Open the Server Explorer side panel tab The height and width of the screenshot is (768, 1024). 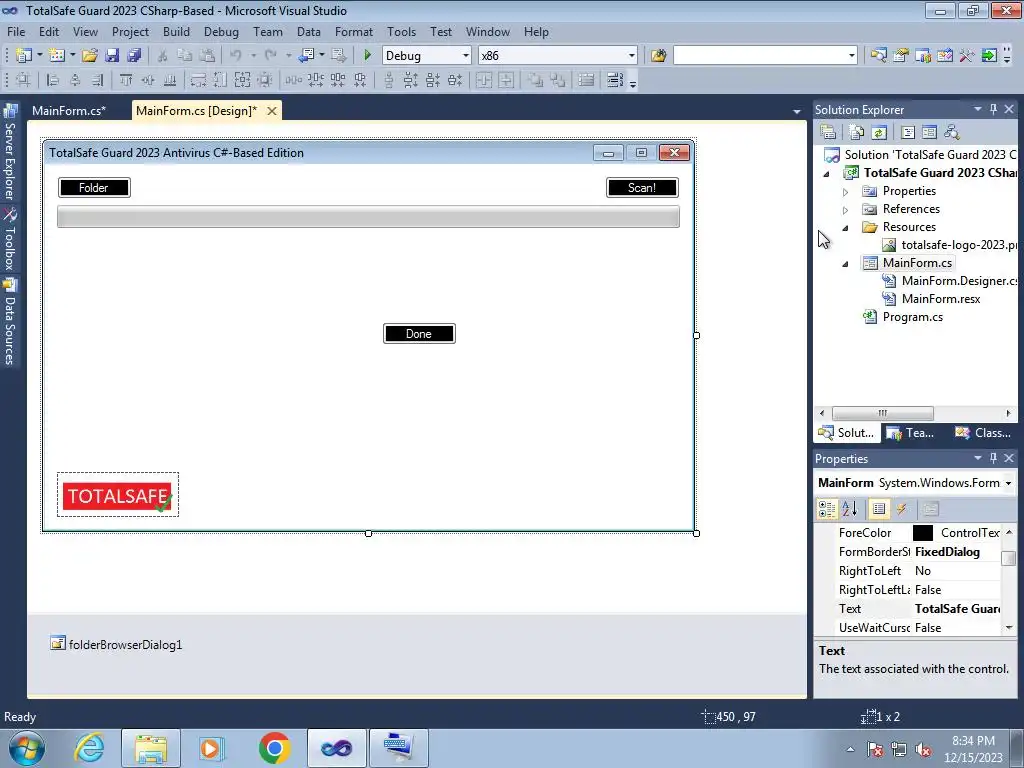pyautogui.click(x=9, y=154)
